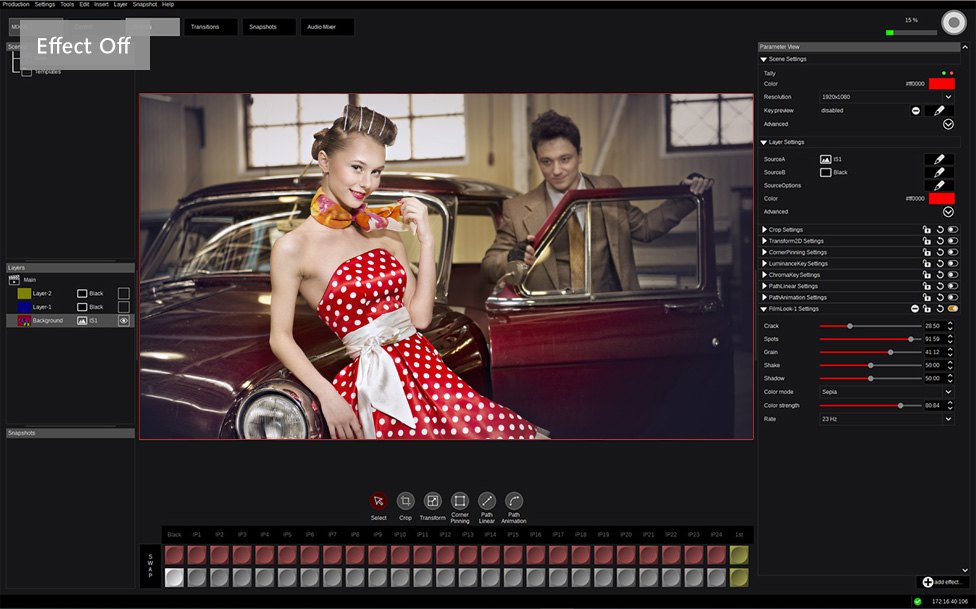Switch to the Transitions tab
Viewport: 976px width, 609px height.
pyautogui.click(x=210, y=27)
